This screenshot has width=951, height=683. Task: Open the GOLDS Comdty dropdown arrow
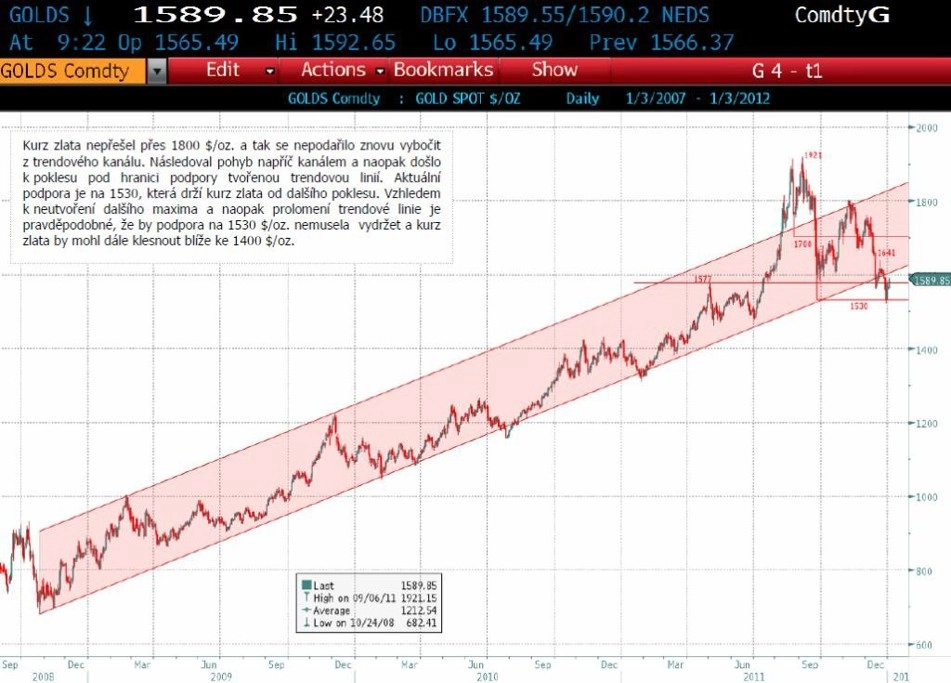(x=156, y=71)
